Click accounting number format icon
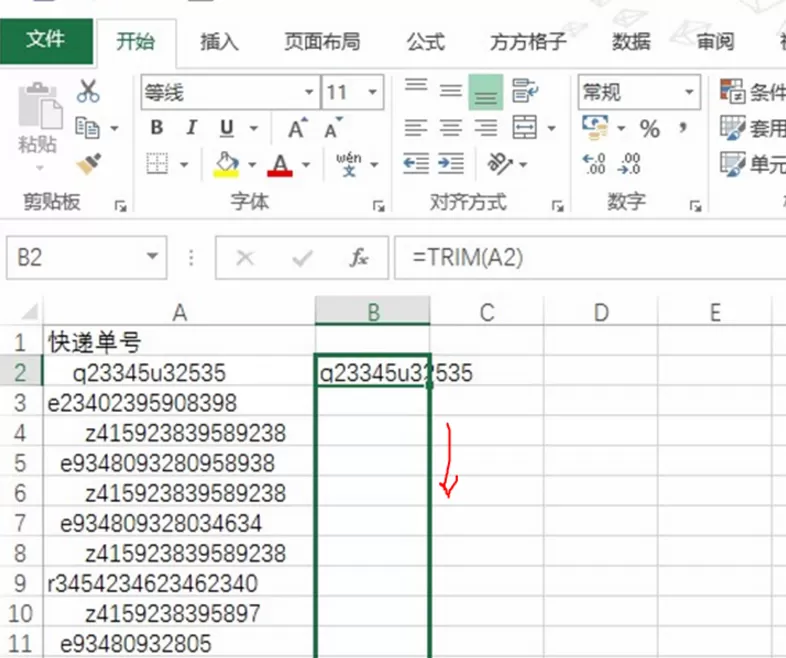786x658 pixels. pos(596,128)
